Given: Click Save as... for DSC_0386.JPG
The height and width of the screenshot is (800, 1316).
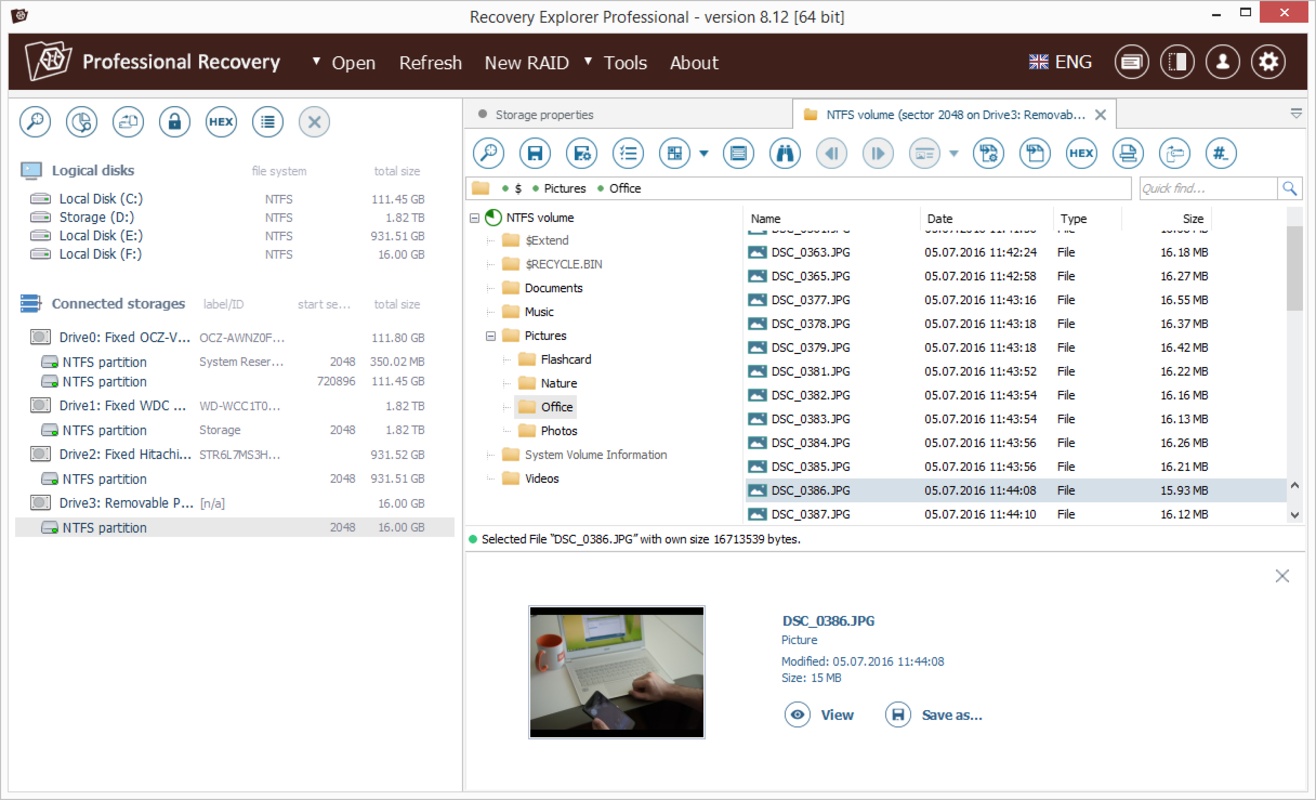Looking at the screenshot, I should tap(934, 715).
